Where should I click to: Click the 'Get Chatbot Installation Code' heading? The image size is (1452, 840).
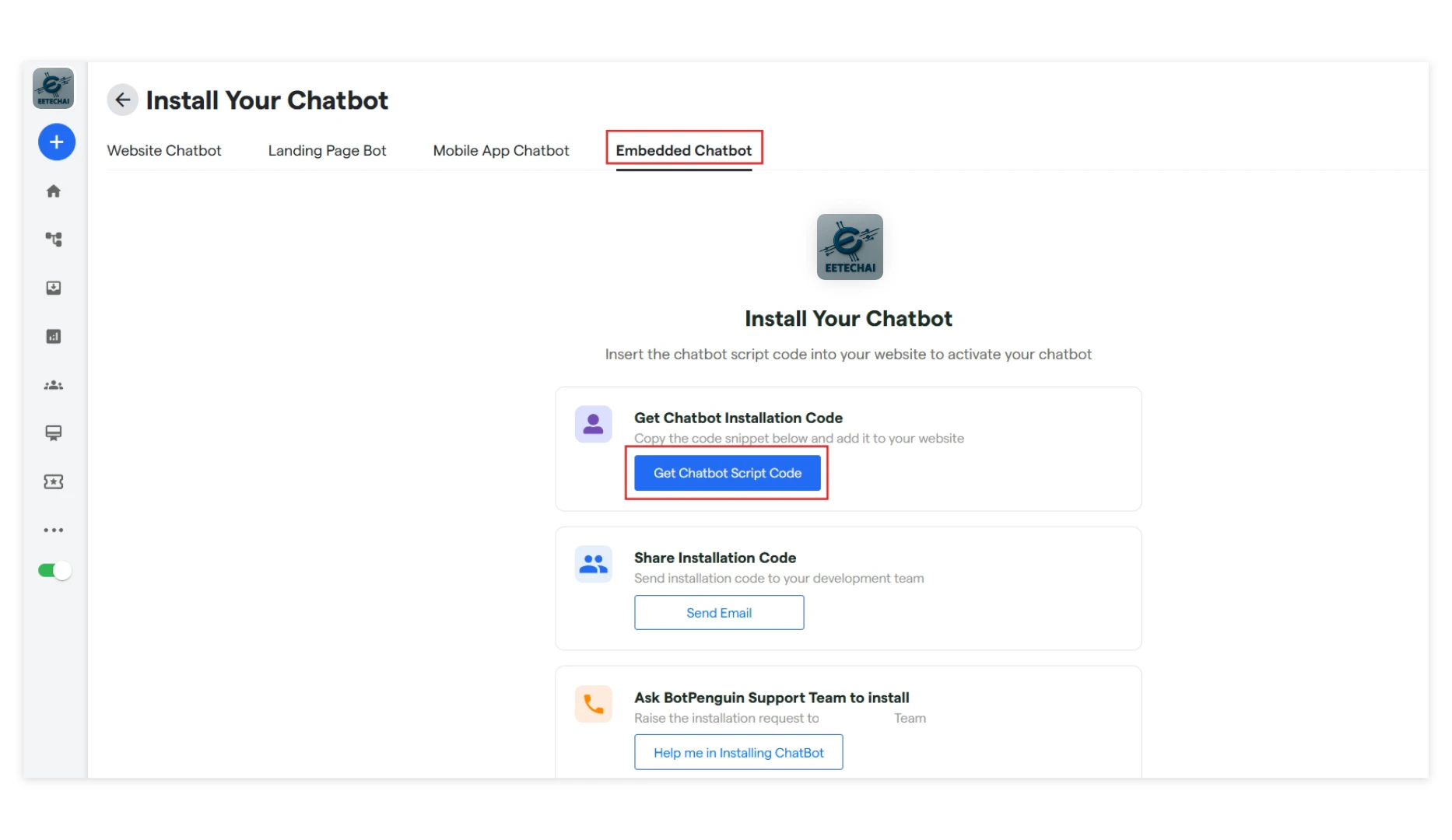click(738, 418)
